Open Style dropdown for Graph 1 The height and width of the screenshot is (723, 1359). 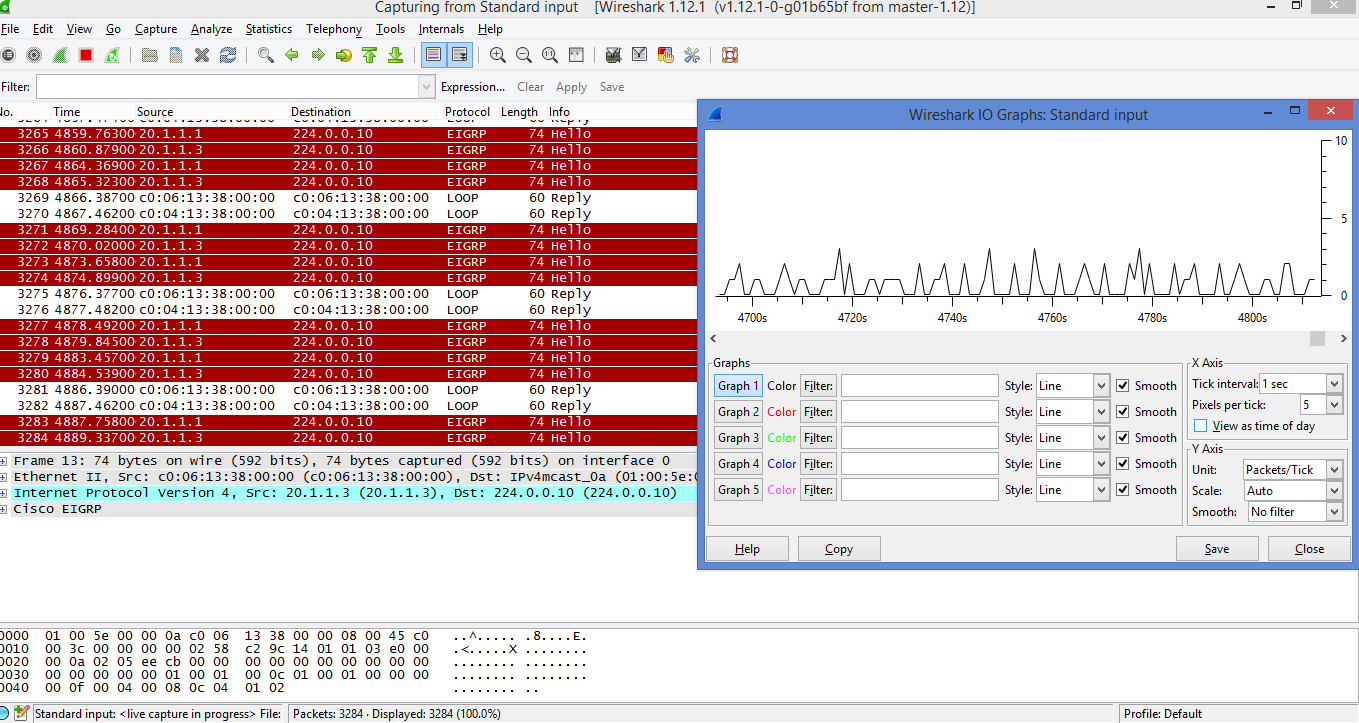[1073, 386]
